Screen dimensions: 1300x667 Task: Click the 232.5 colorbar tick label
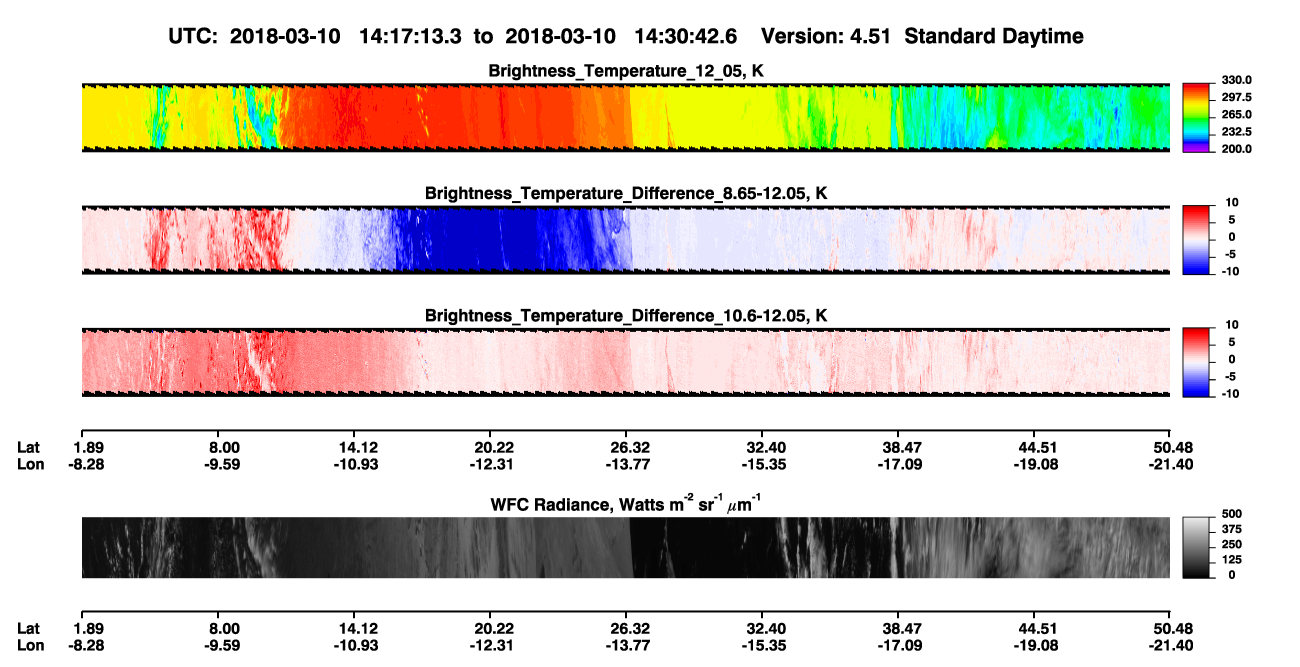(x=1237, y=131)
